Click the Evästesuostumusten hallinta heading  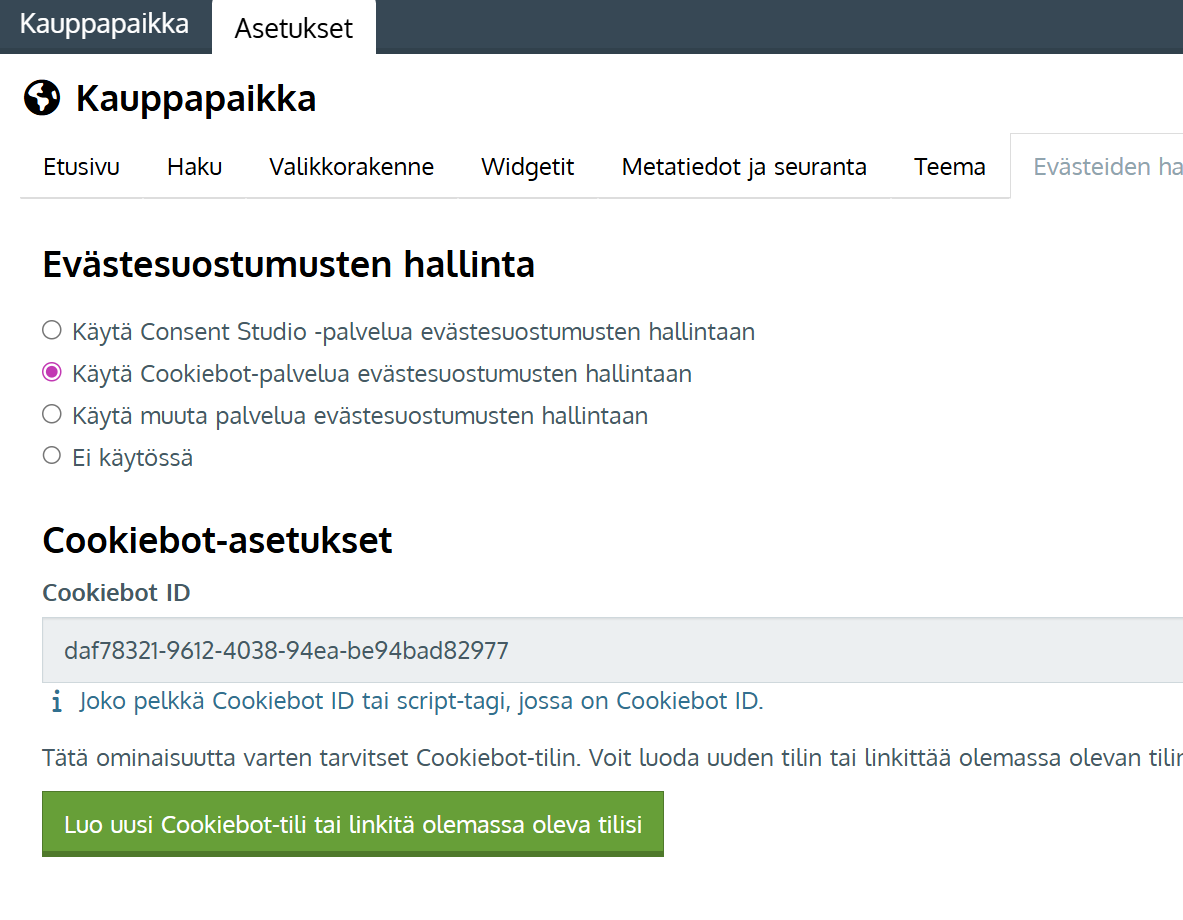(288, 265)
